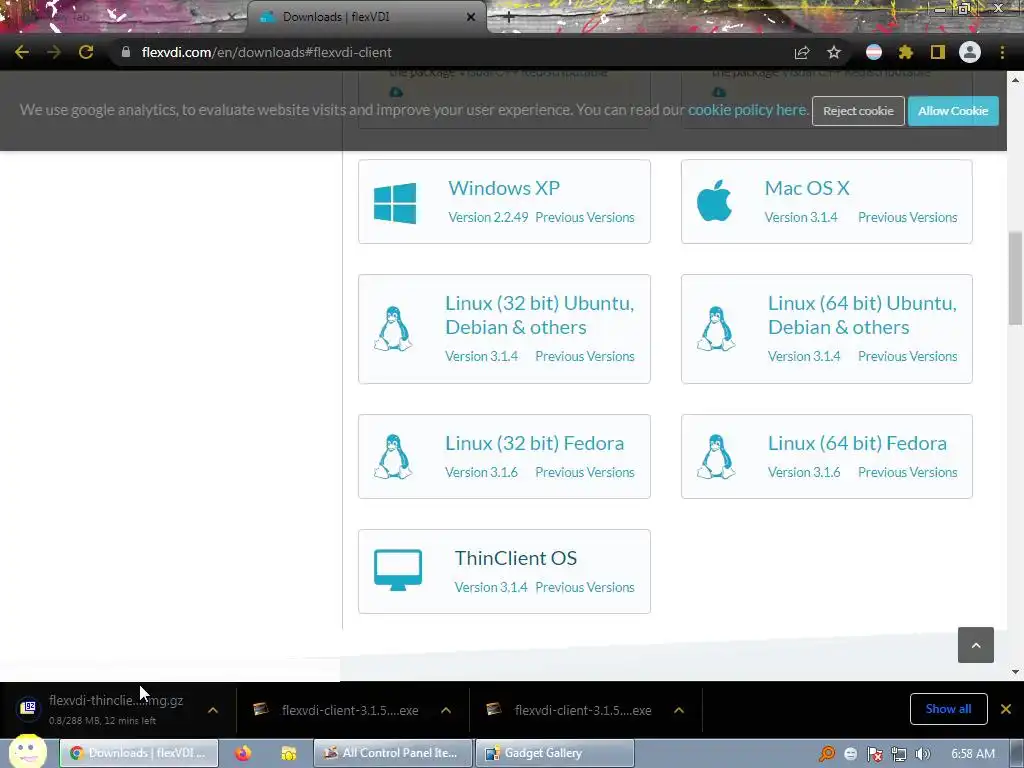The width and height of the screenshot is (1024, 768).
Task: Click the page vertical scrollbar thumb
Action: tap(1015, 278)
